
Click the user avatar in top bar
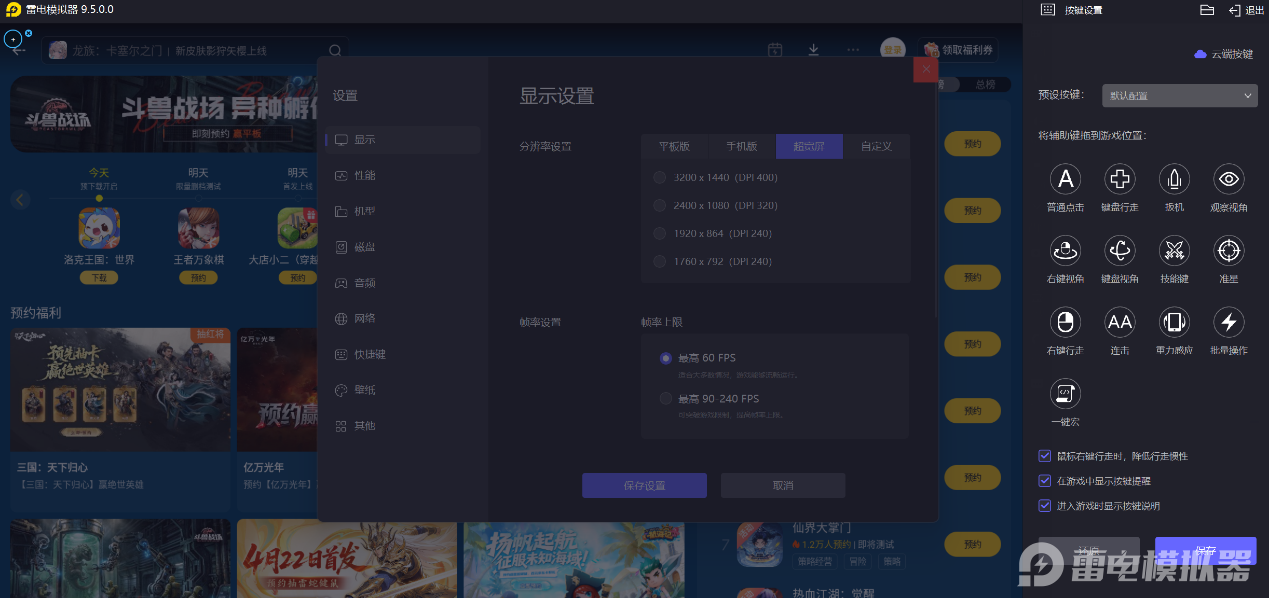[892, 50]
